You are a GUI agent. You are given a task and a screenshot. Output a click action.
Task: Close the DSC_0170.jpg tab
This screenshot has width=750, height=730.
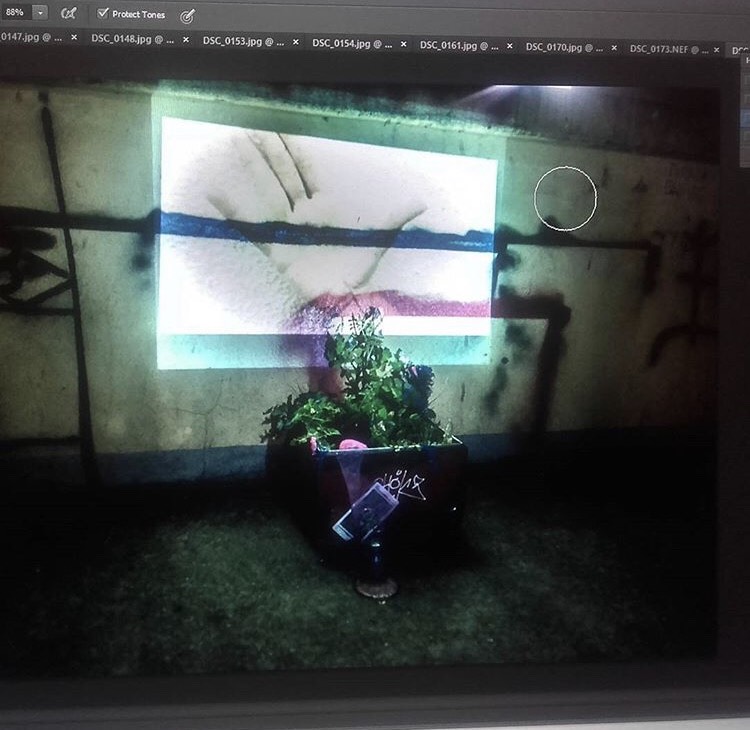[612, 48]
